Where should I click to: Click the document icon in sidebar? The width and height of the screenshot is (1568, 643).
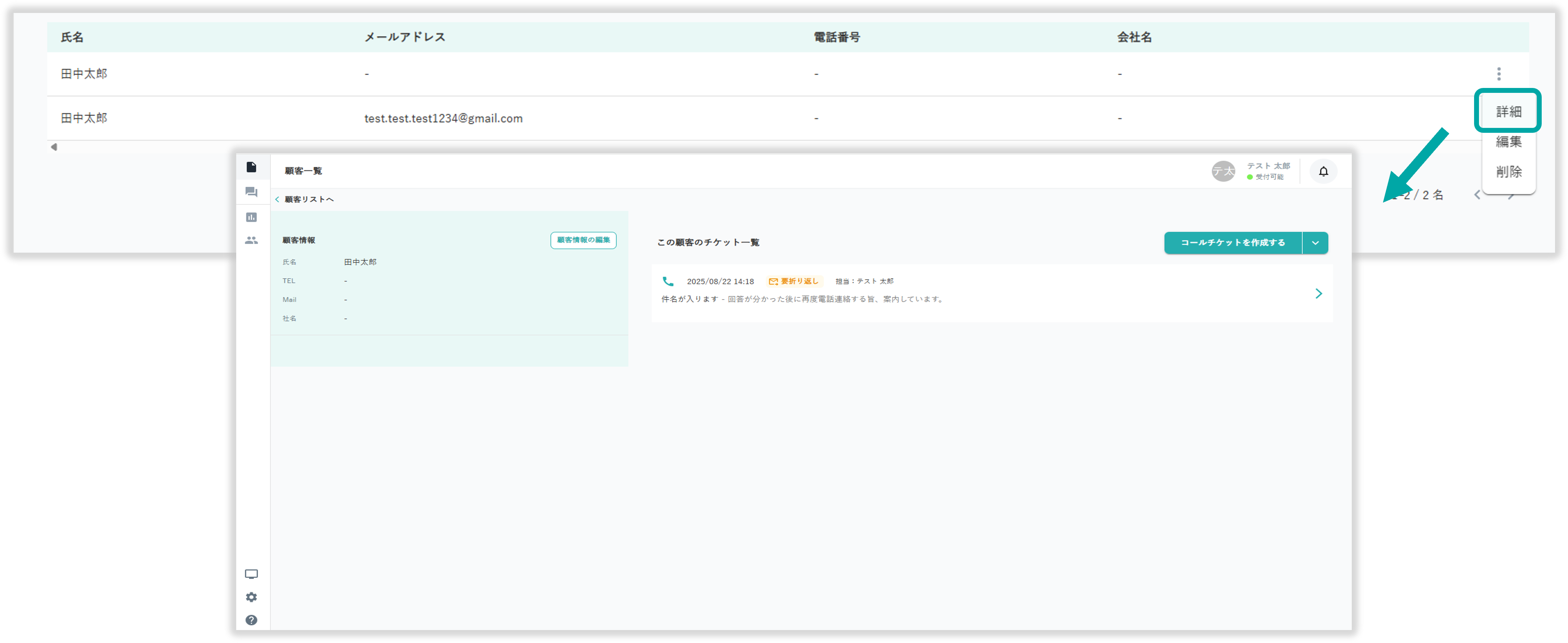tap(251, 167)
